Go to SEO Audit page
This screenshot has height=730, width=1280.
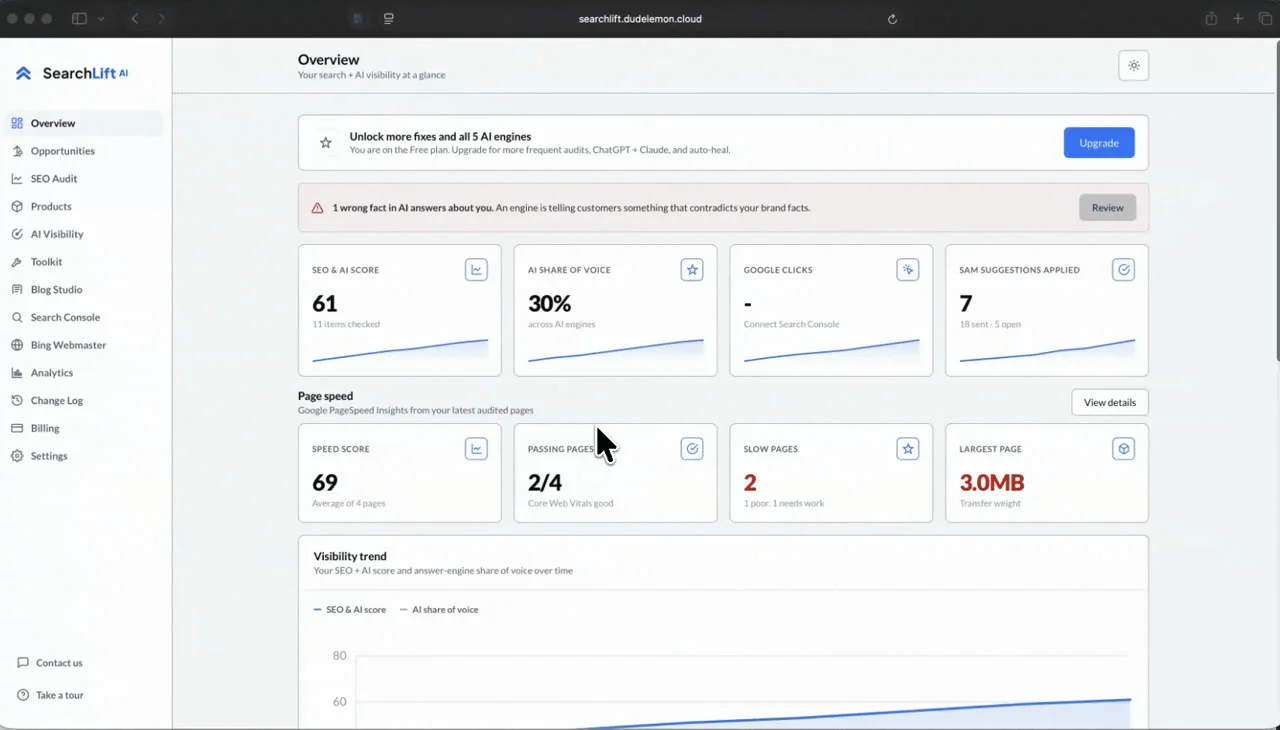[83, 179]
